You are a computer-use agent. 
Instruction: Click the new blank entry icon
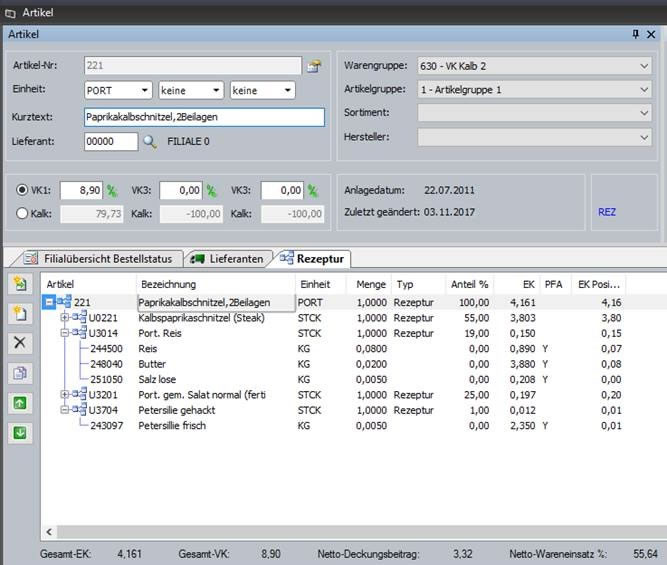(19, 314)
